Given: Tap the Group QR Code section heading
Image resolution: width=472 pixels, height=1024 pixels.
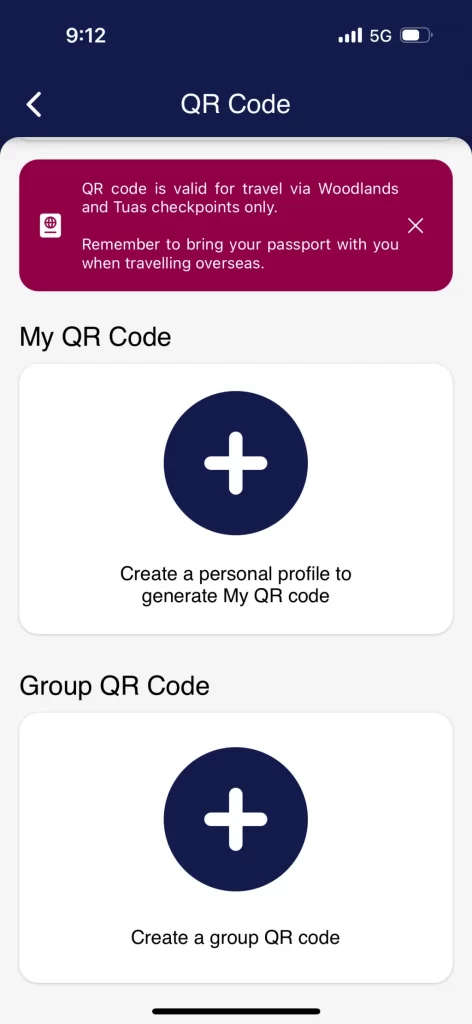Looking at the screenshot, I should (x=115, y=686).
